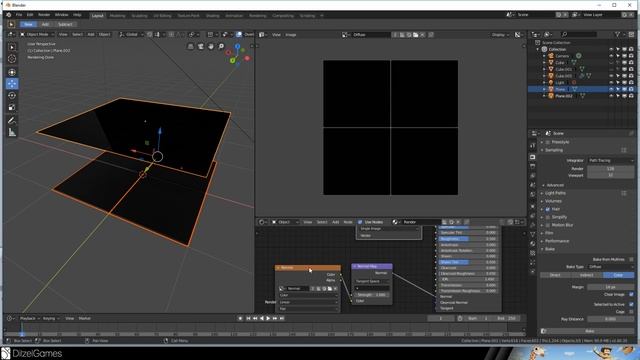
Task: Expand the Performance panel
Action: point(556,241)
